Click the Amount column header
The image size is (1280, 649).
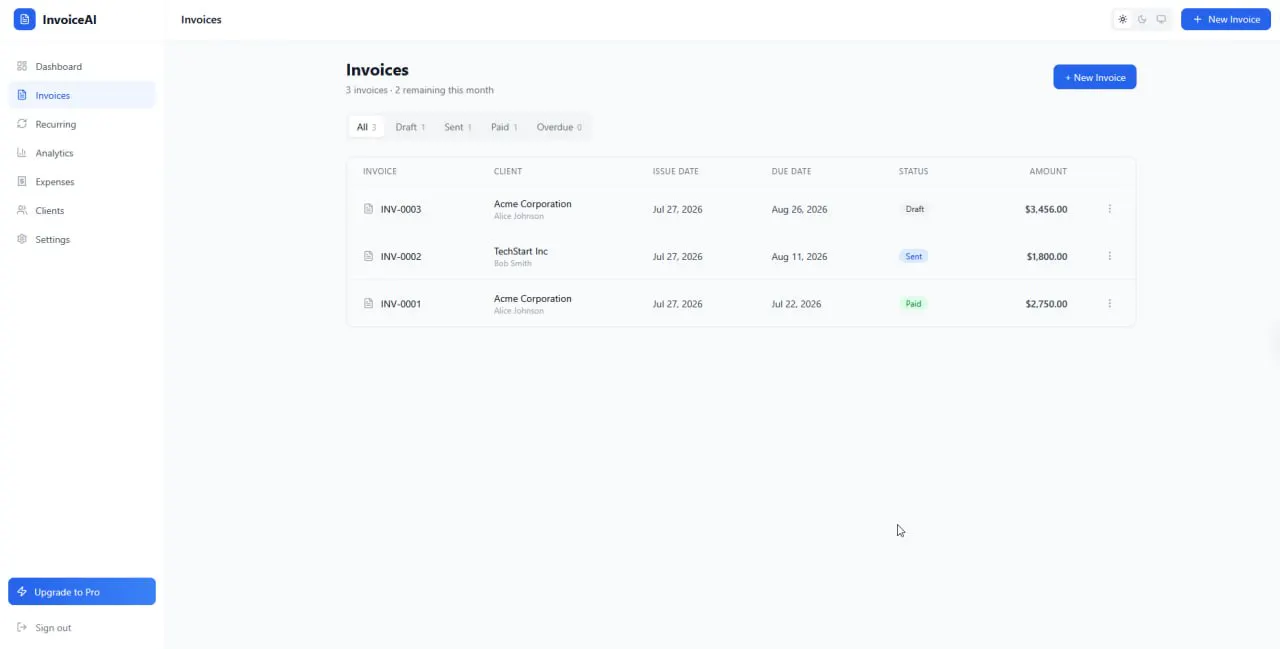click(1048, 171)
